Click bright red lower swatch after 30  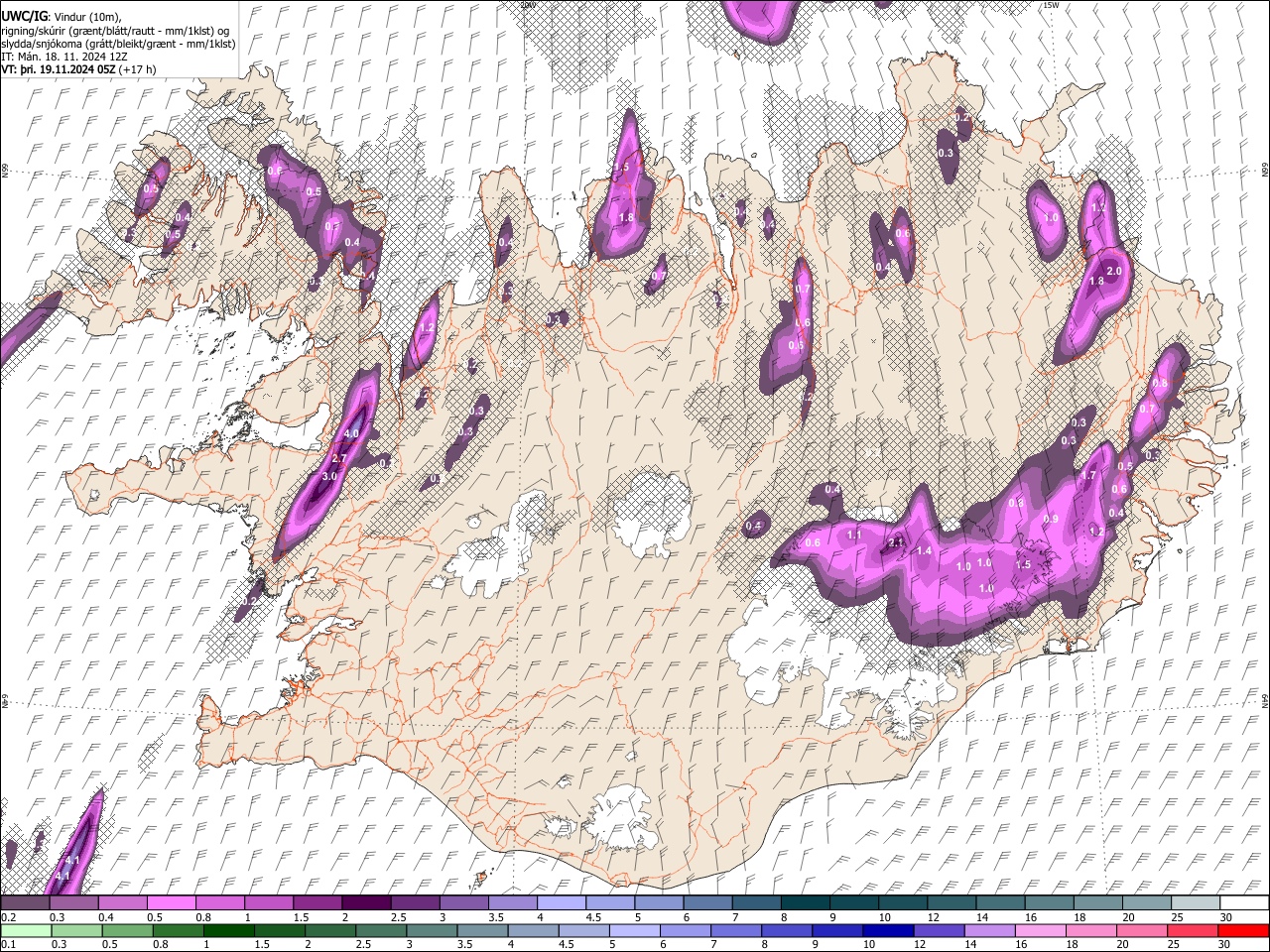point(1244,930)
